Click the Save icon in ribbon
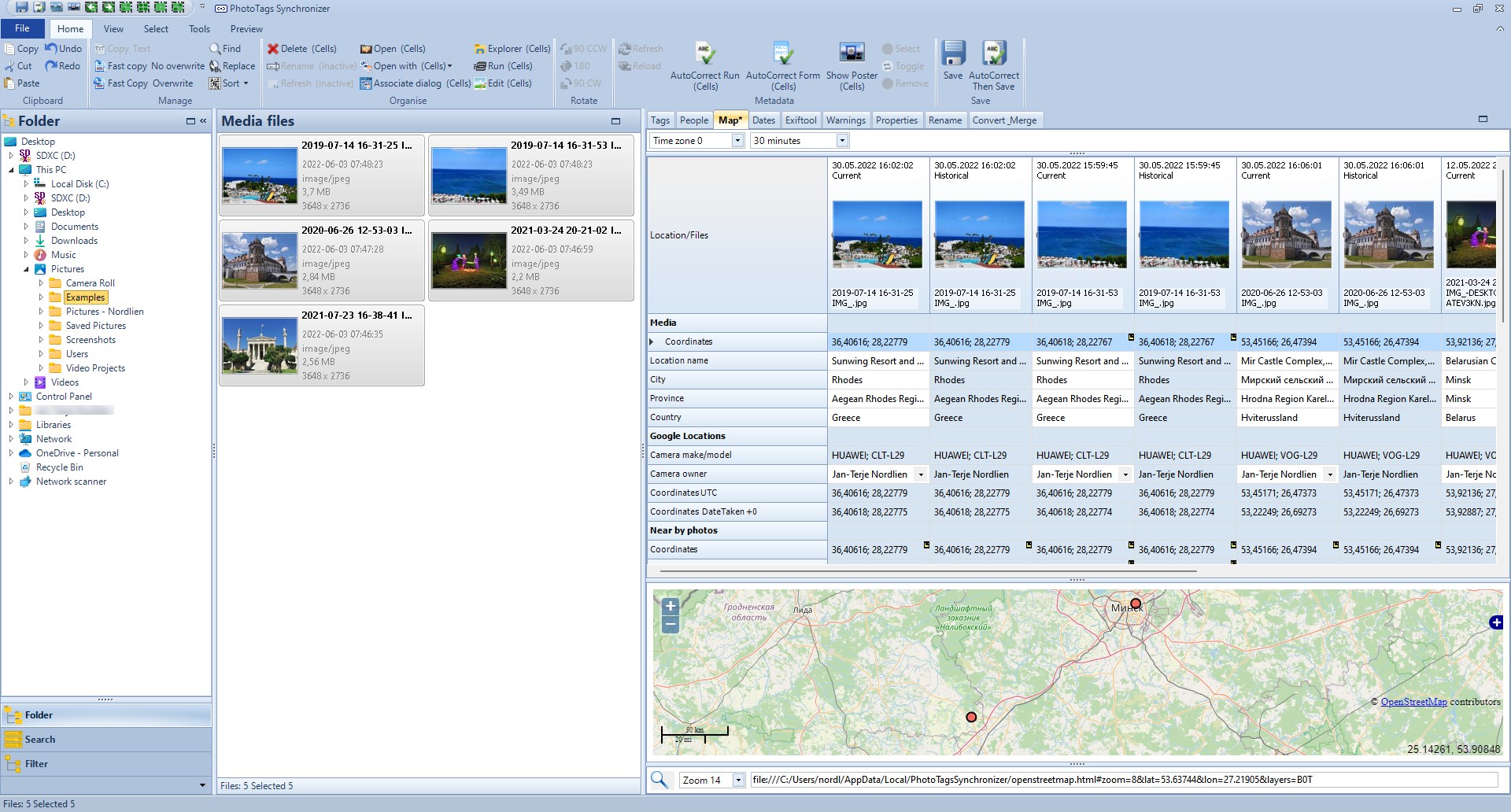The width and height of the screenshot is (1511, 812). click(x=953, y=54)
